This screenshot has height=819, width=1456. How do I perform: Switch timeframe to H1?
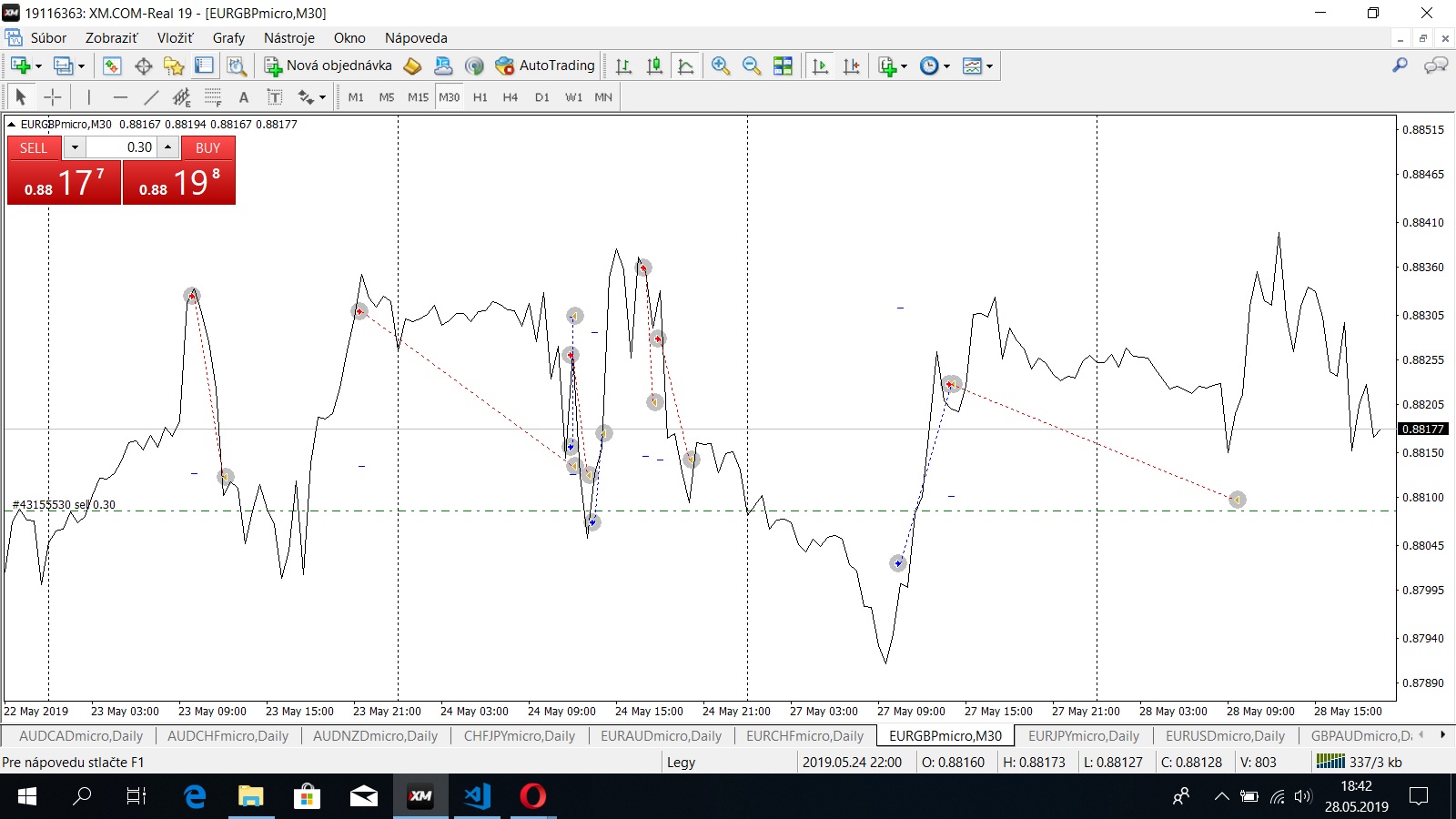click(480, 96)
